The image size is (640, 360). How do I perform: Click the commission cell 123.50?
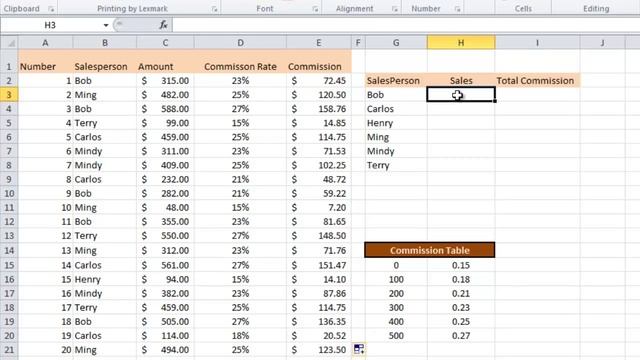pyautogui.click(x=319, y=350)
